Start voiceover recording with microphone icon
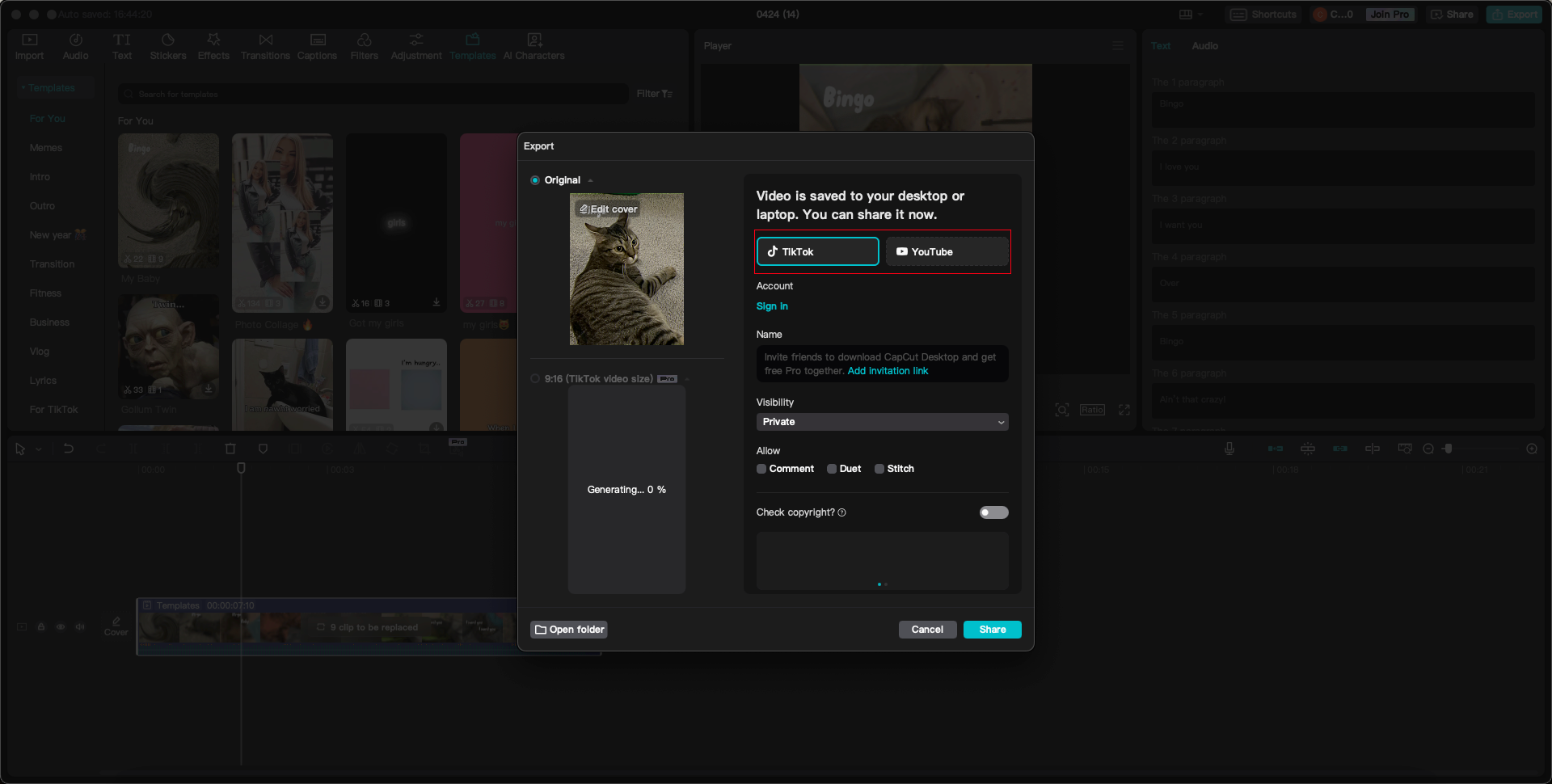This screenshot has width=1552, height=784. pyautogui.click(x=1229, y=449)
